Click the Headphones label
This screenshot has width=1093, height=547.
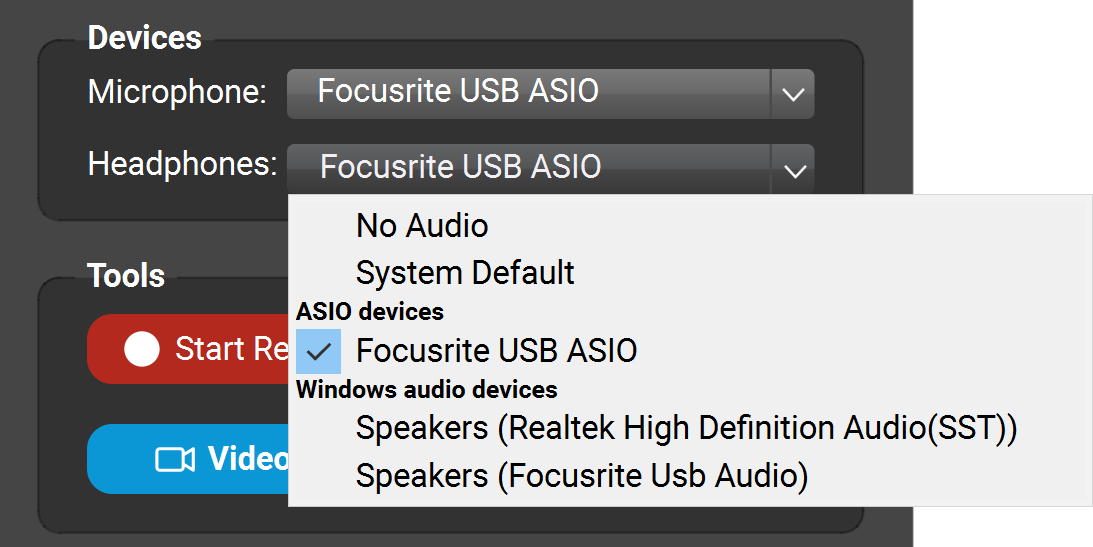[183, 164]
